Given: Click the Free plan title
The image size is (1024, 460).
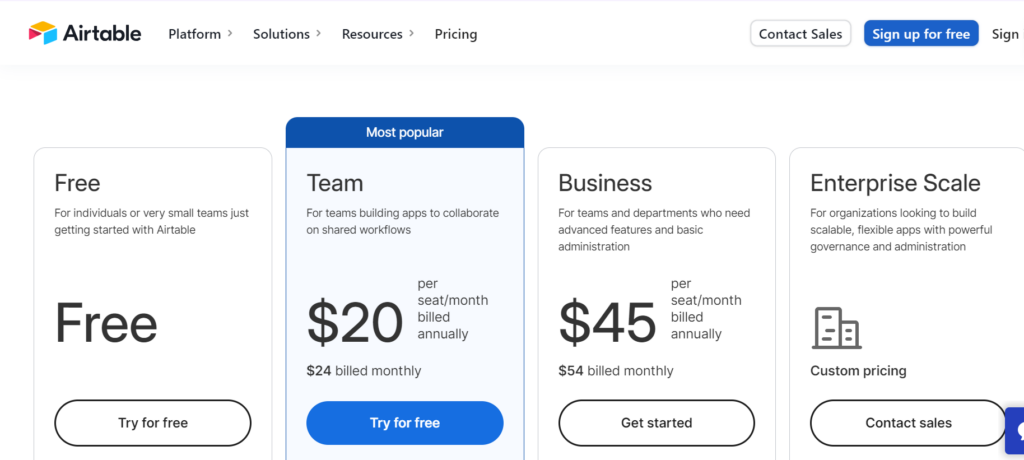Looking at the screenshot, I should pos(78,183).
